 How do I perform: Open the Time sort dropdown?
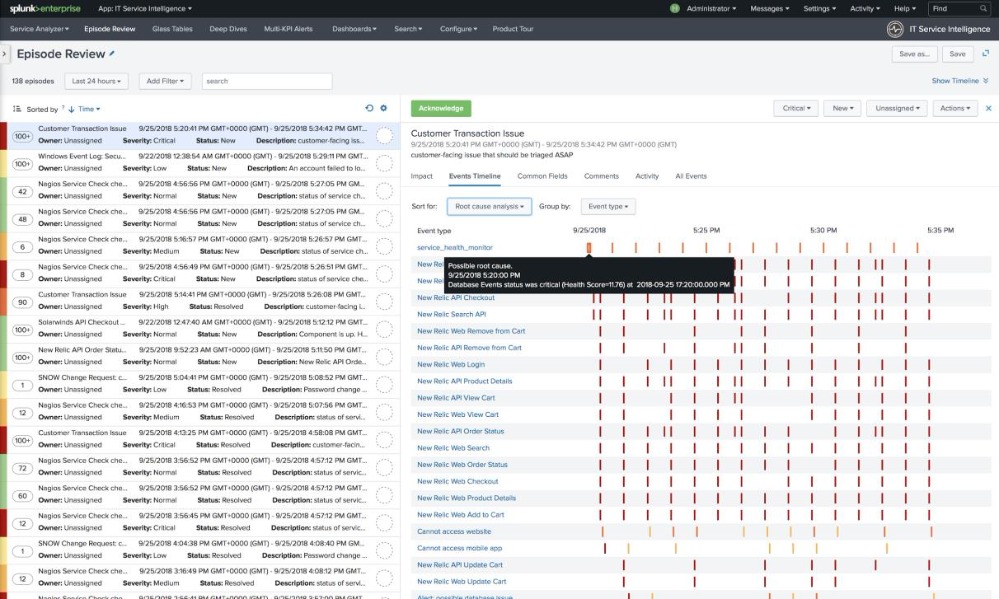(x=89, y=109)
